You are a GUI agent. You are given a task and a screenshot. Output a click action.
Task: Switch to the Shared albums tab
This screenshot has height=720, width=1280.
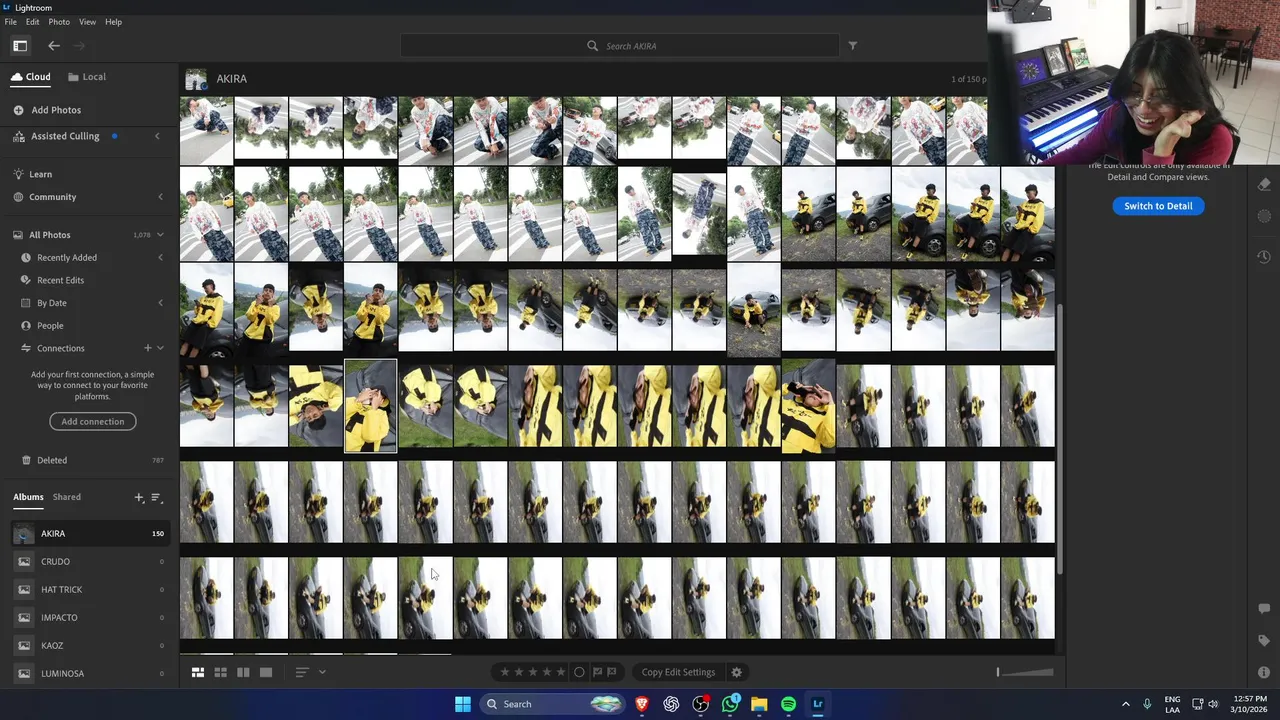67,497
